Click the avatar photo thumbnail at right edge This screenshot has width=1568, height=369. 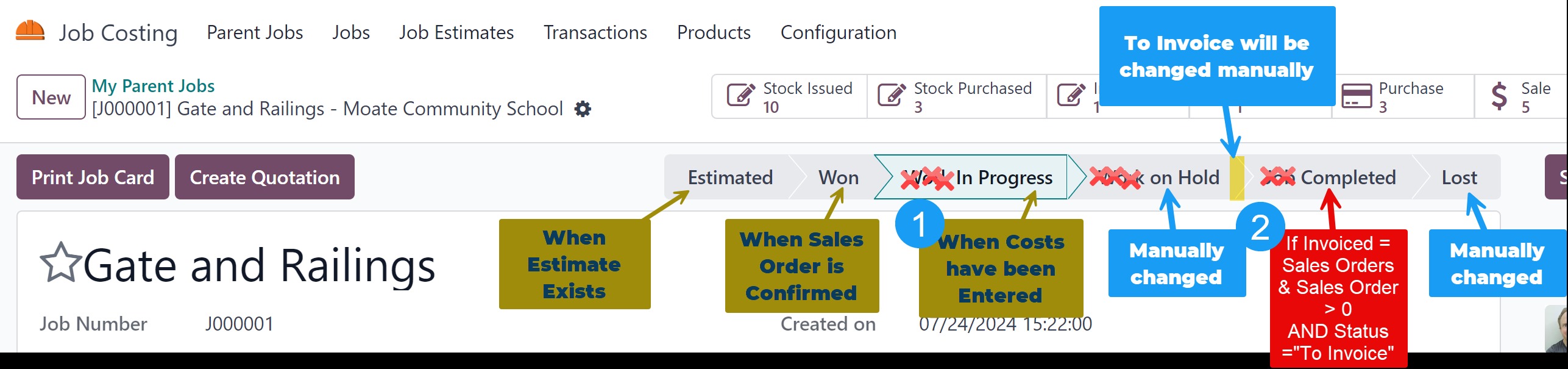1557,329
